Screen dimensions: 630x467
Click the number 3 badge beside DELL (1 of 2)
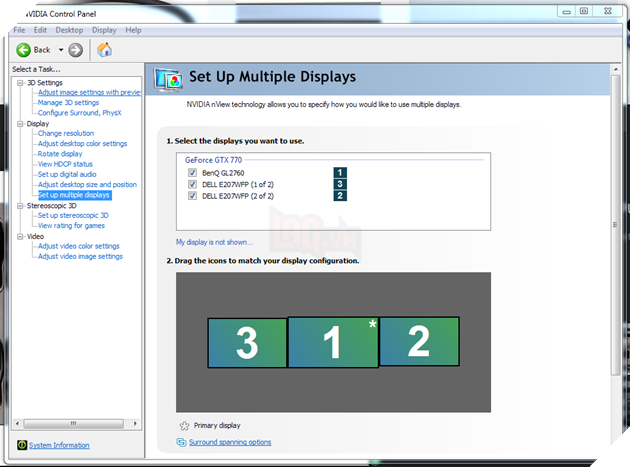(340, 184)
